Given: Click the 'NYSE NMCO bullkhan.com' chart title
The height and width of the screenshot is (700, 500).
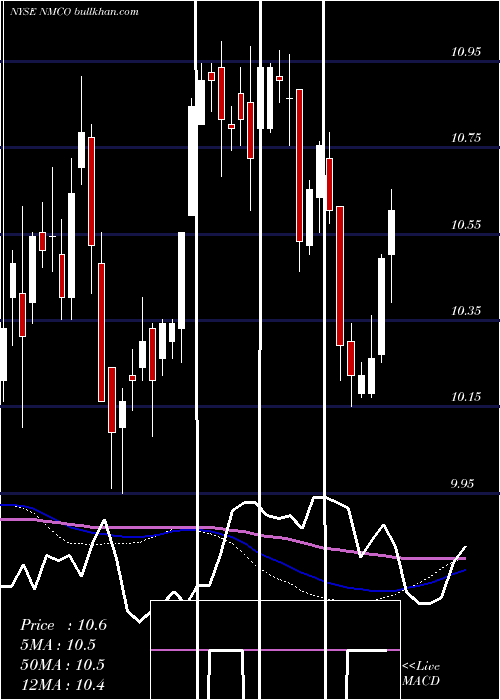Looking at the screenshot, I should point(74,12).
